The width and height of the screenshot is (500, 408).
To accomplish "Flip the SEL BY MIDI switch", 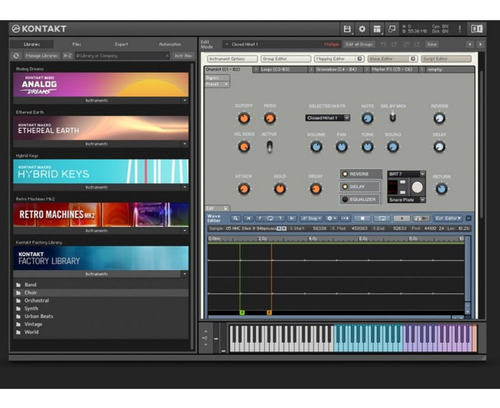I will [393, 117].
